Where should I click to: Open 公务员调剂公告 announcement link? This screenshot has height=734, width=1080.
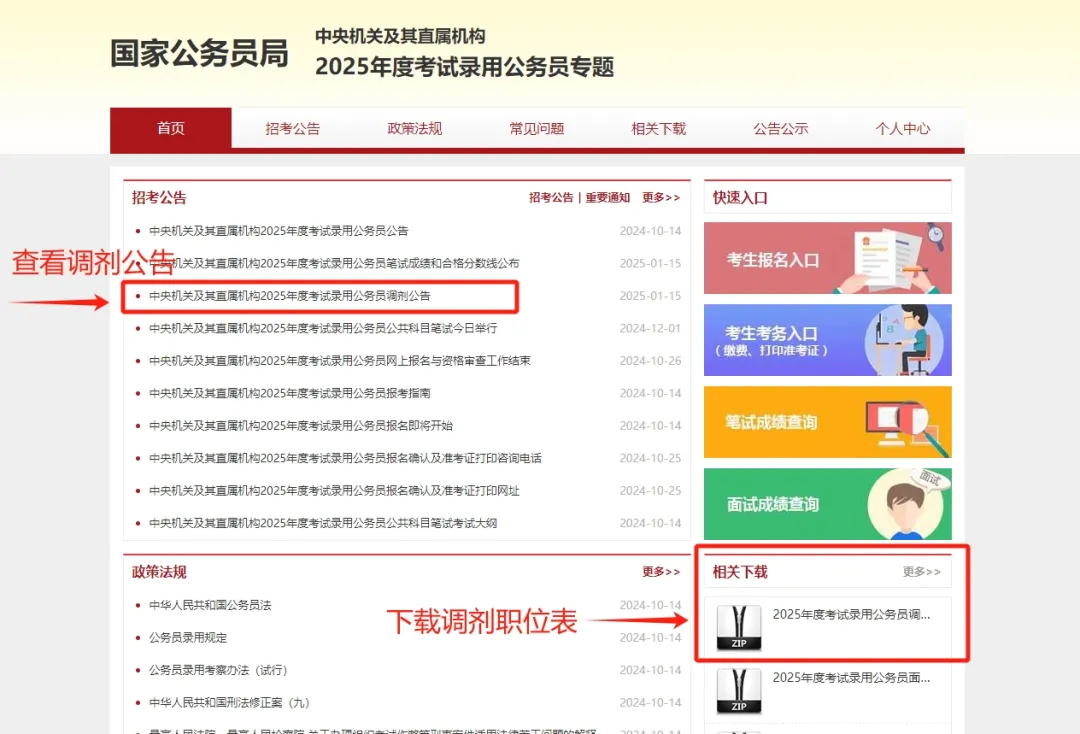(290, 296)
